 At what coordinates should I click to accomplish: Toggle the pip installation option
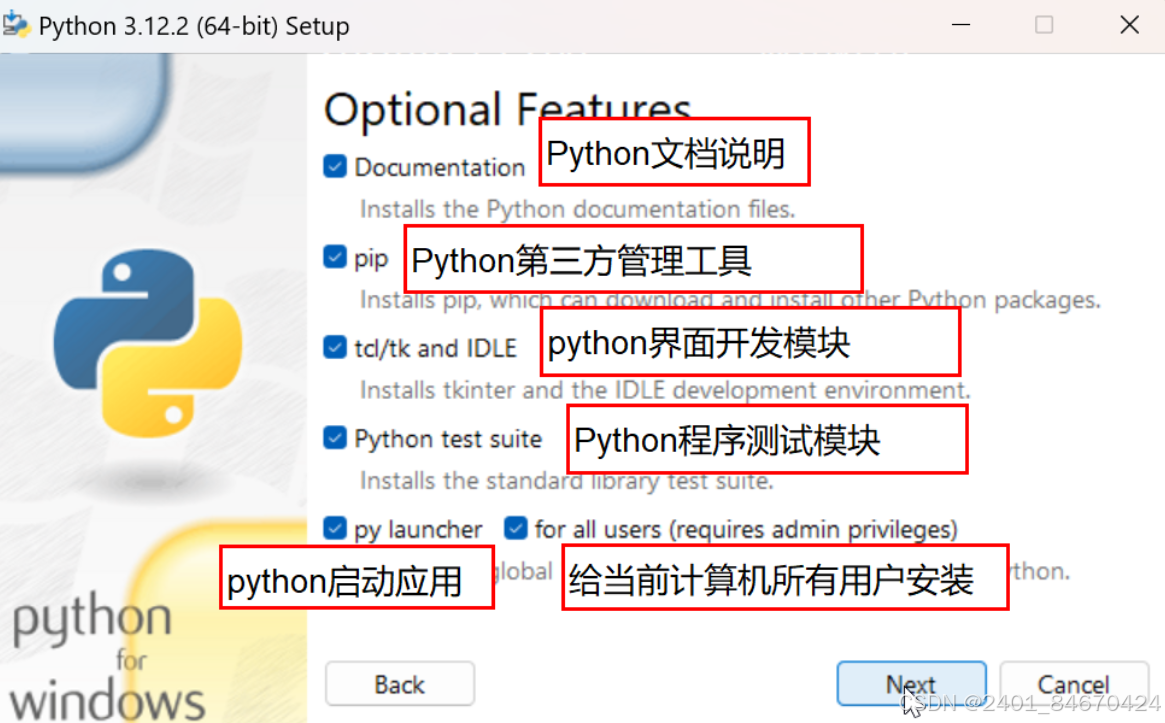point(335,257)
